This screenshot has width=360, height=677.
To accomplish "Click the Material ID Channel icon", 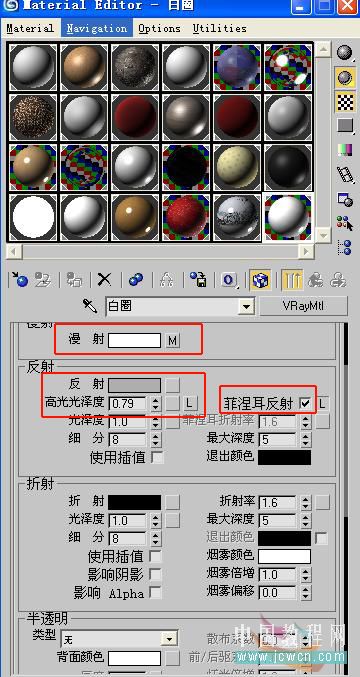I will pyautogui.click(x=229, y=280).
